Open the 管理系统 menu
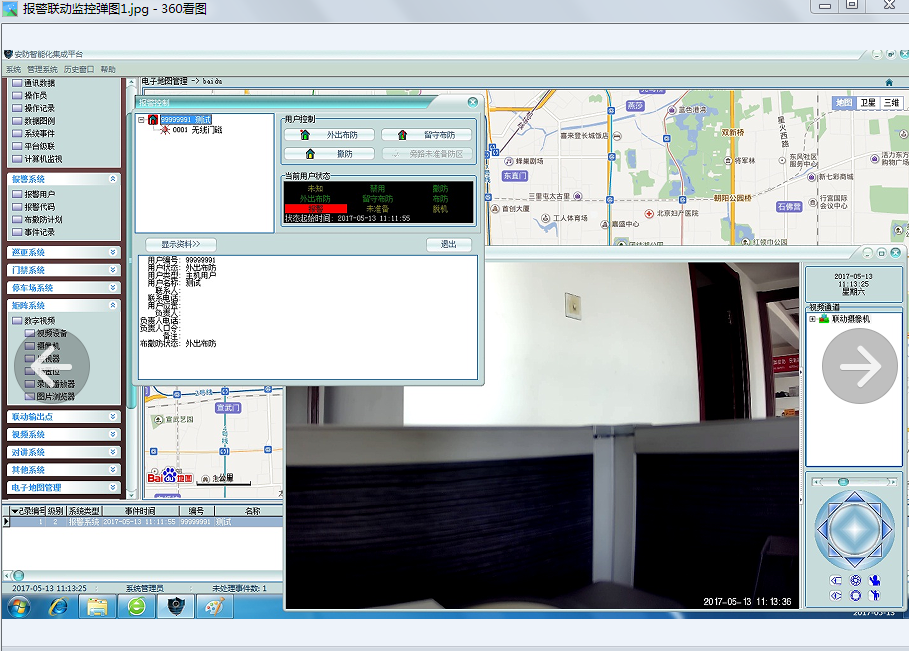 coord(44,70)
